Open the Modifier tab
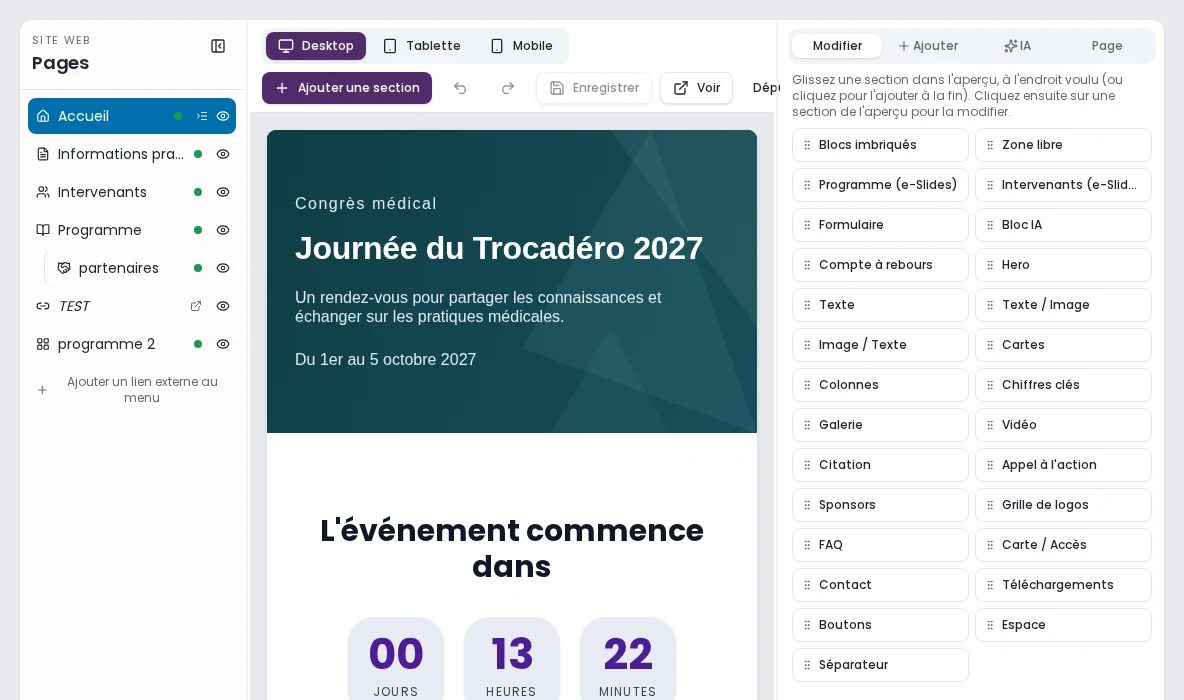1184x700 pixels. coord(837,46)
